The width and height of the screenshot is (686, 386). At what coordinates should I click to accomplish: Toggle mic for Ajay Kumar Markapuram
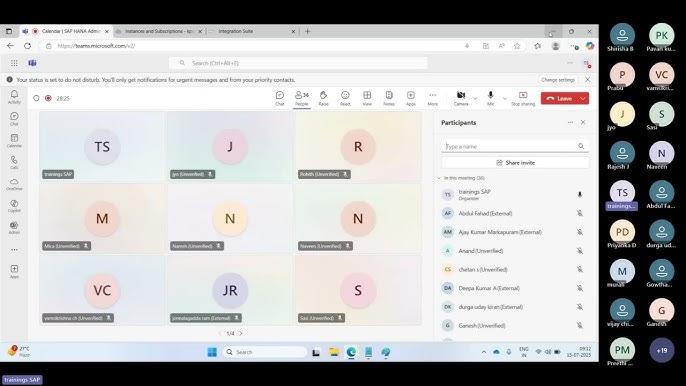tap(580, 232)
